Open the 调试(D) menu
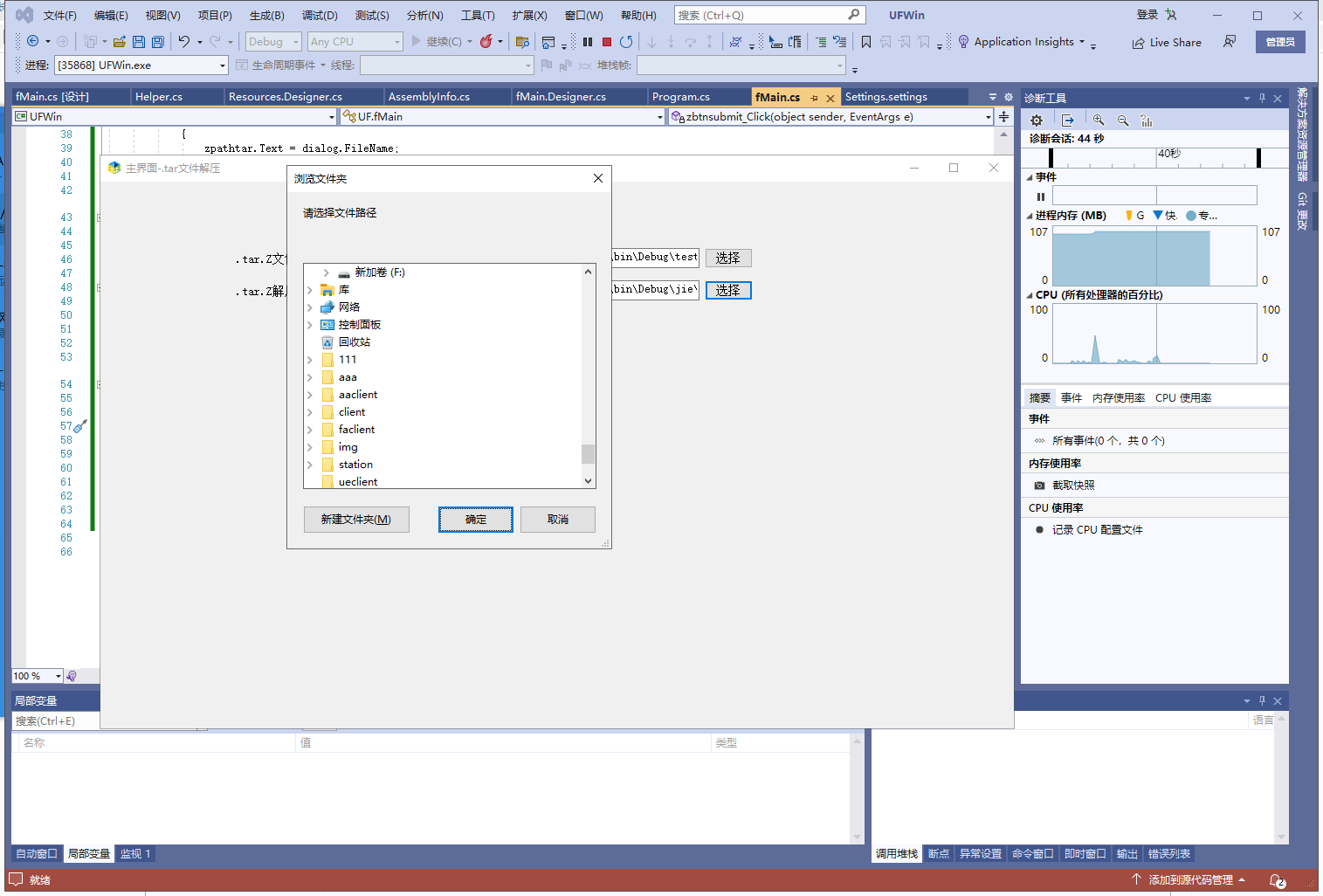The height and width of the screenshot is (896, 1323). (320, 15)
